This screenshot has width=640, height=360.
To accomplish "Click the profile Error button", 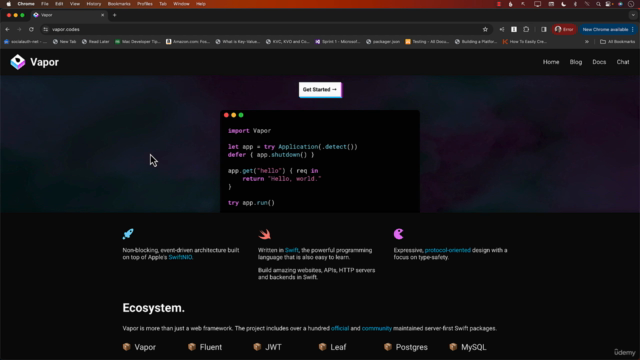I will pos(564,29).
